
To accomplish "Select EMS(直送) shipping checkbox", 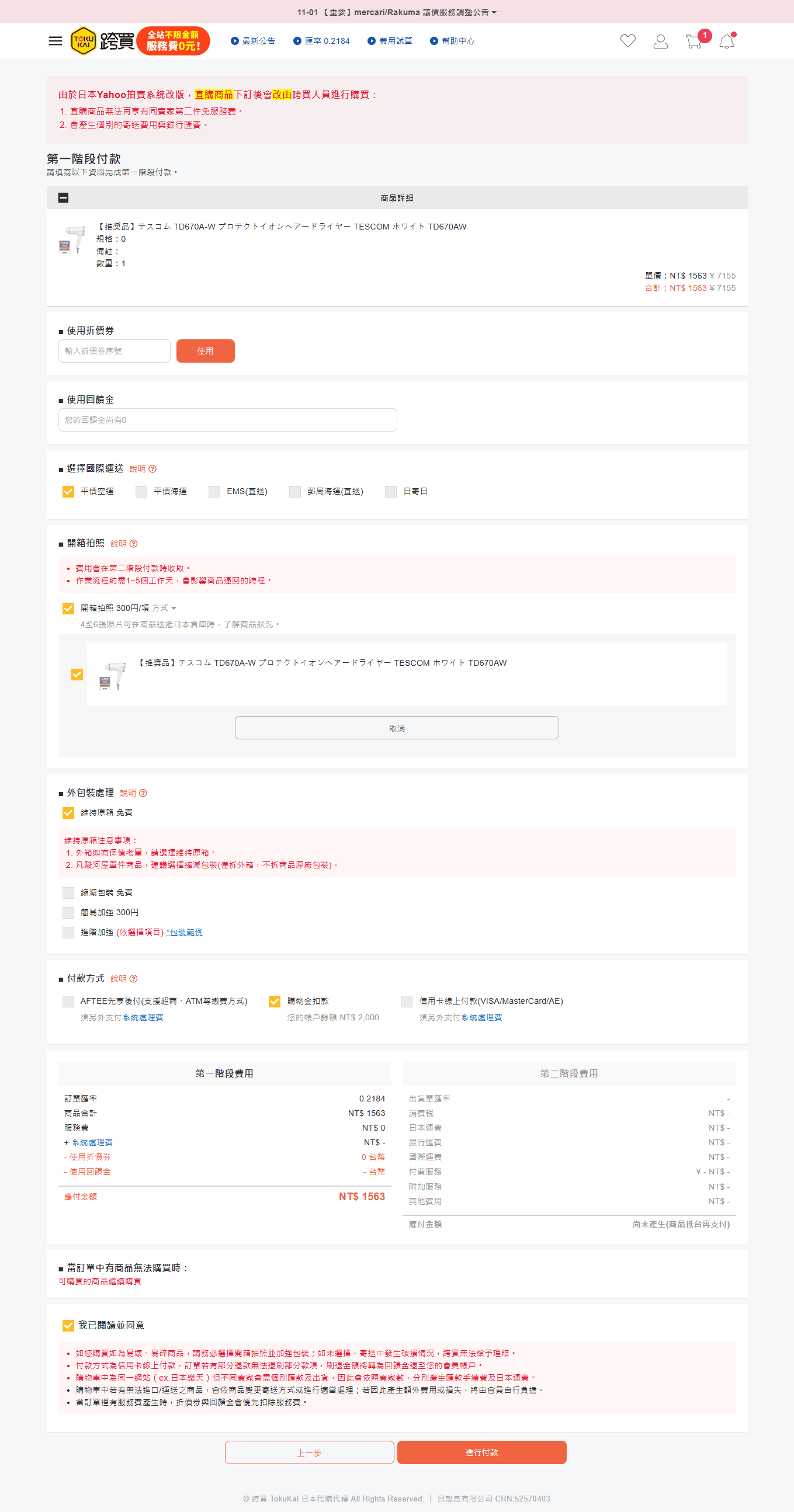I will [214, 491].
